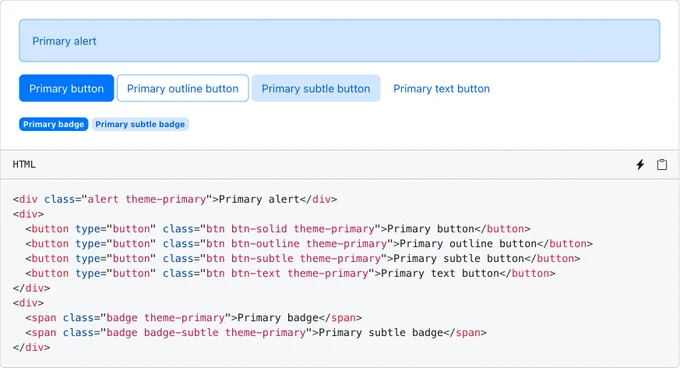The width and height of the screenshot is (680, 368).
Task: Click the Primary outline button
Action: coord(183,88)
